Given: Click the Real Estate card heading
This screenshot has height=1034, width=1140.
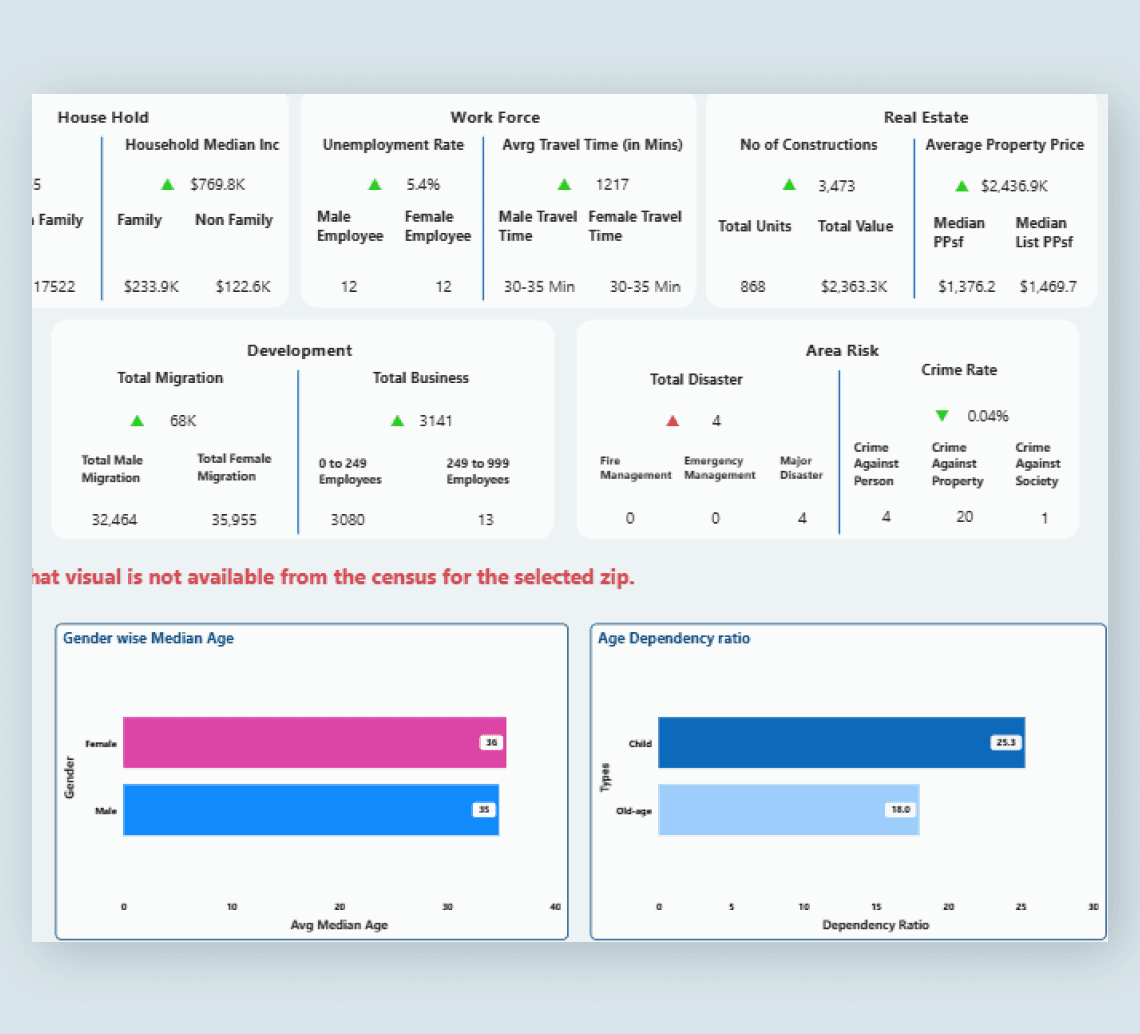Looking at the screenshot, I should (926, 117).
